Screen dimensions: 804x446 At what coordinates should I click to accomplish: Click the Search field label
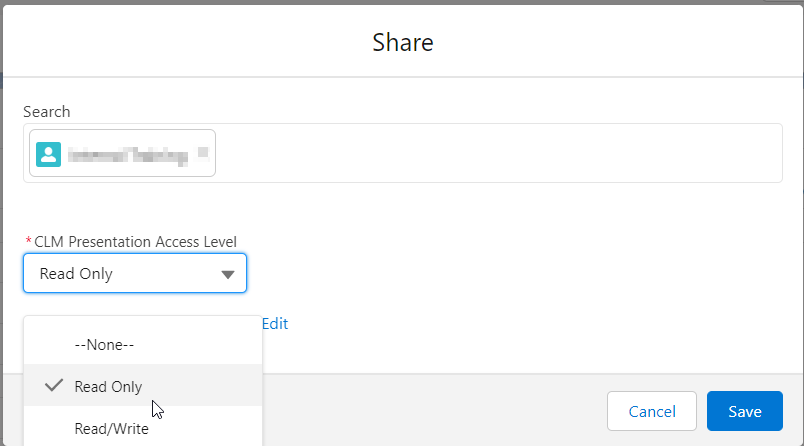point(47,112)
